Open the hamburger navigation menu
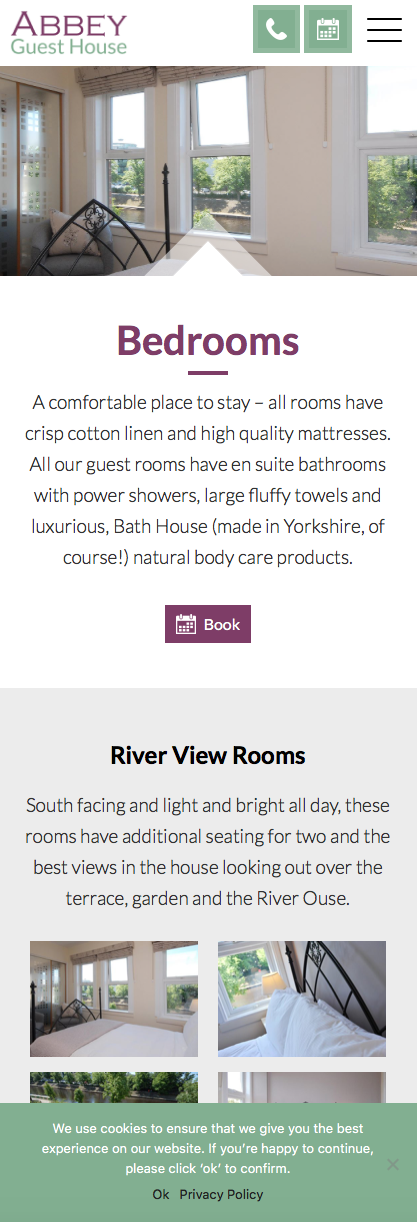This screenshot has width=417, height=1222. [384, 30]
